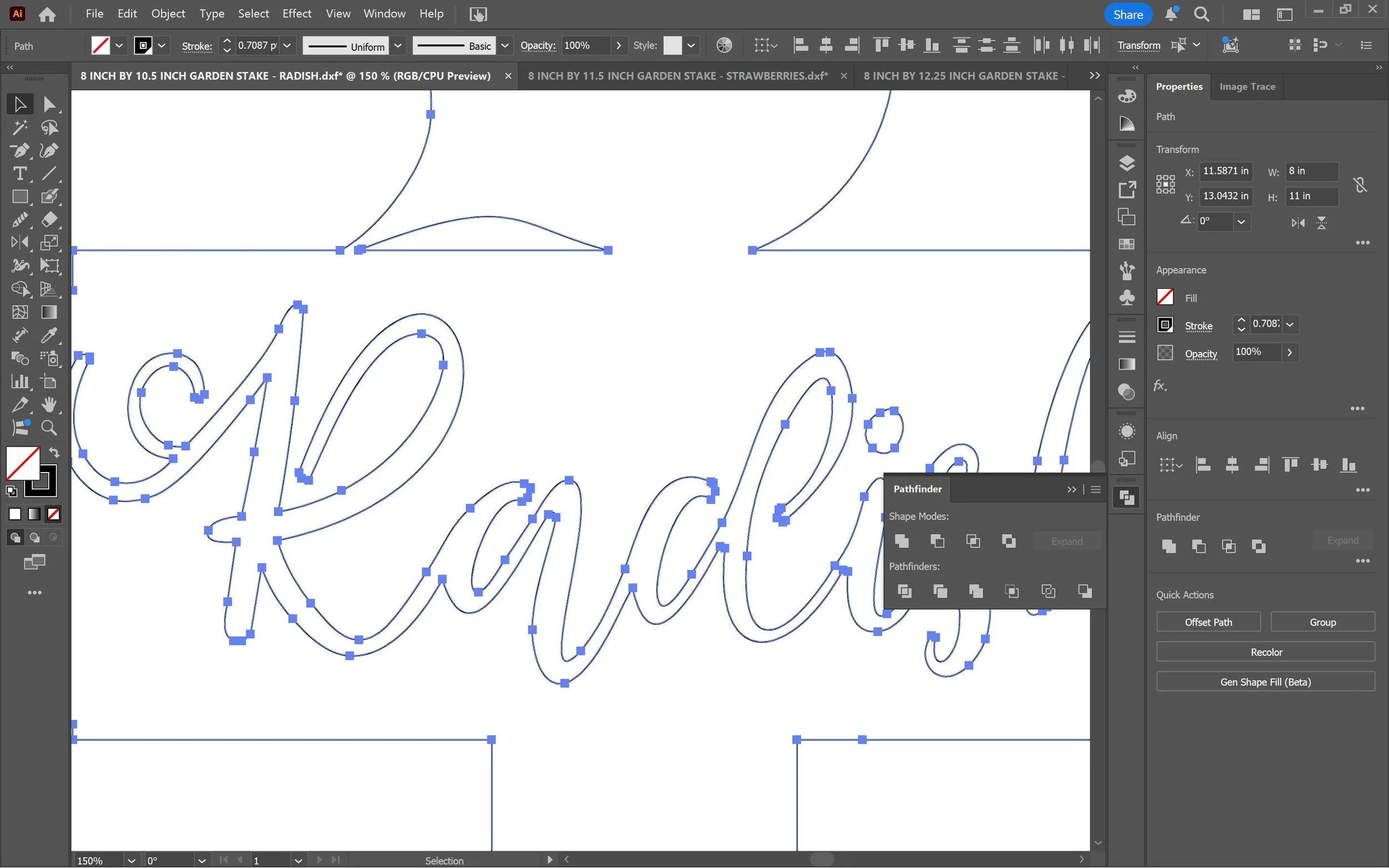Select the Direct Selection tool

click(x=49, y=104)
